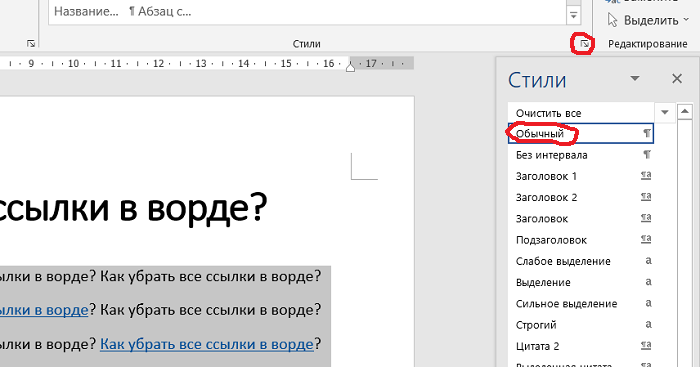Open the Стили pane options arrow
This screenshot has height=367, width=700.
[634, 79]
